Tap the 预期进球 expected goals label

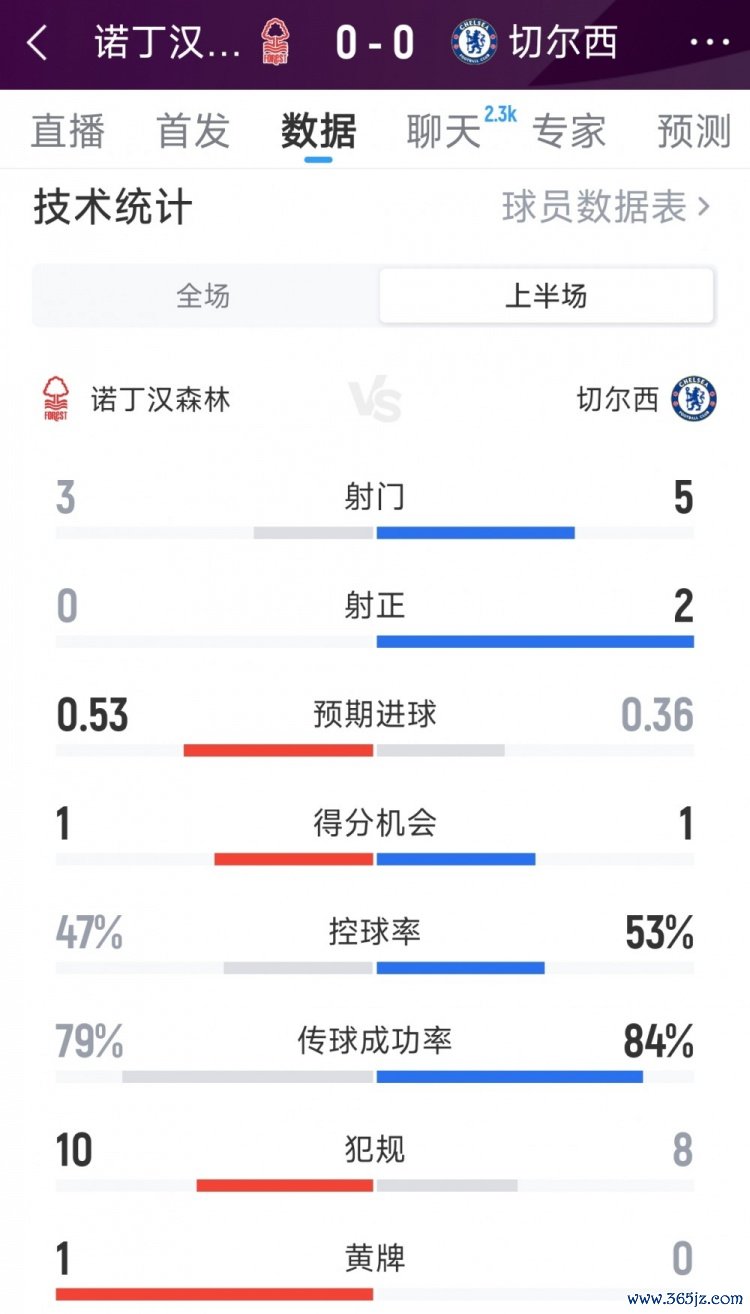coord(375,715)
